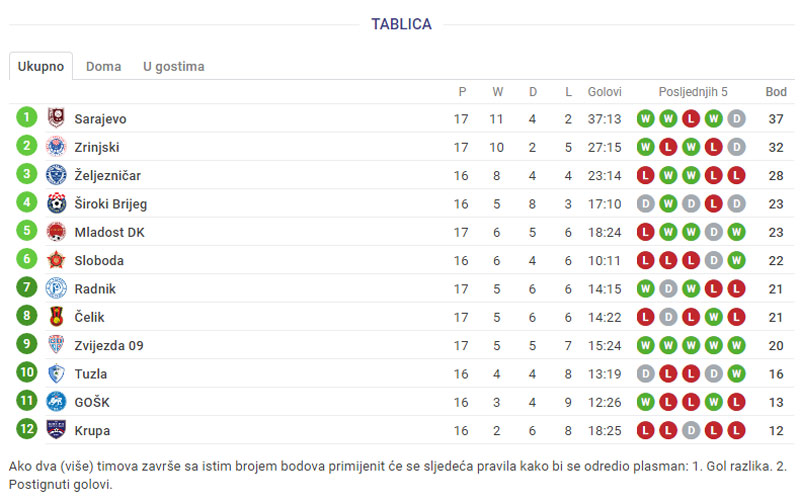Click the Čelik club crest icon
The image size is (800, 504).
click(x=56, y=316)
